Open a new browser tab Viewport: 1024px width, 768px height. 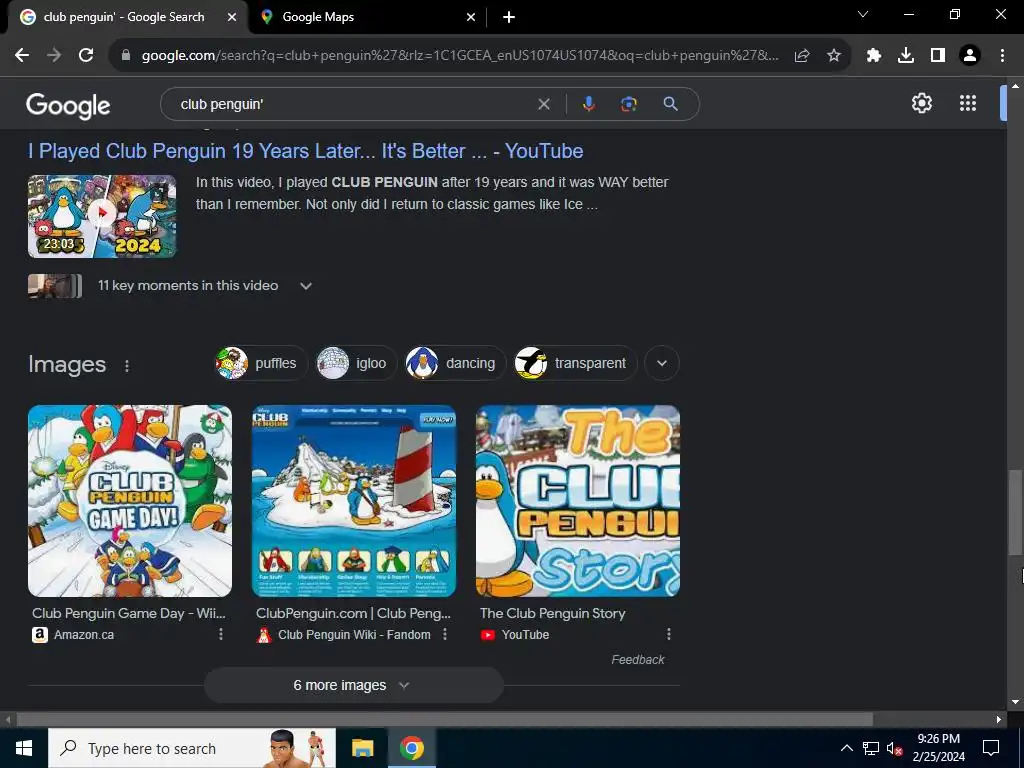(x=509, y=17)
